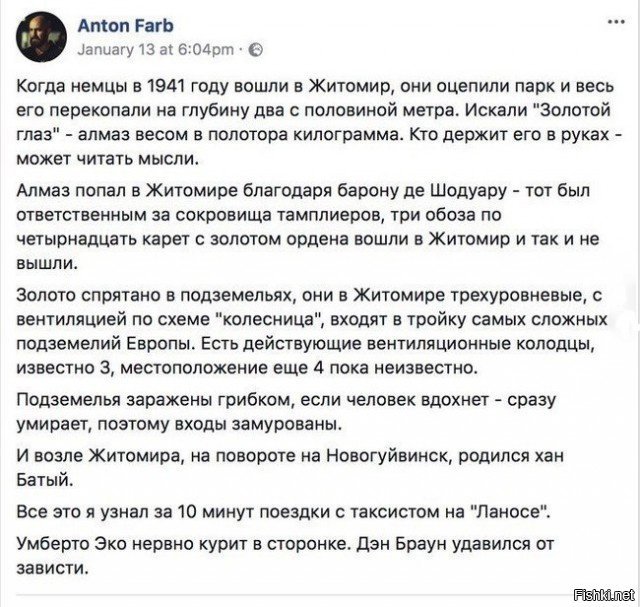
Task: Open the Anton Farb profile name link
Action: [118, 26]
